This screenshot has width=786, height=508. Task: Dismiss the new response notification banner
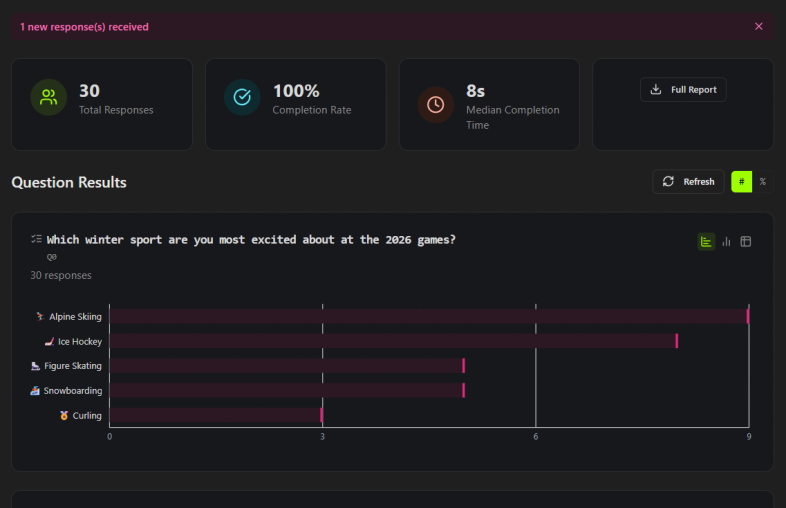tap(758, 27)
